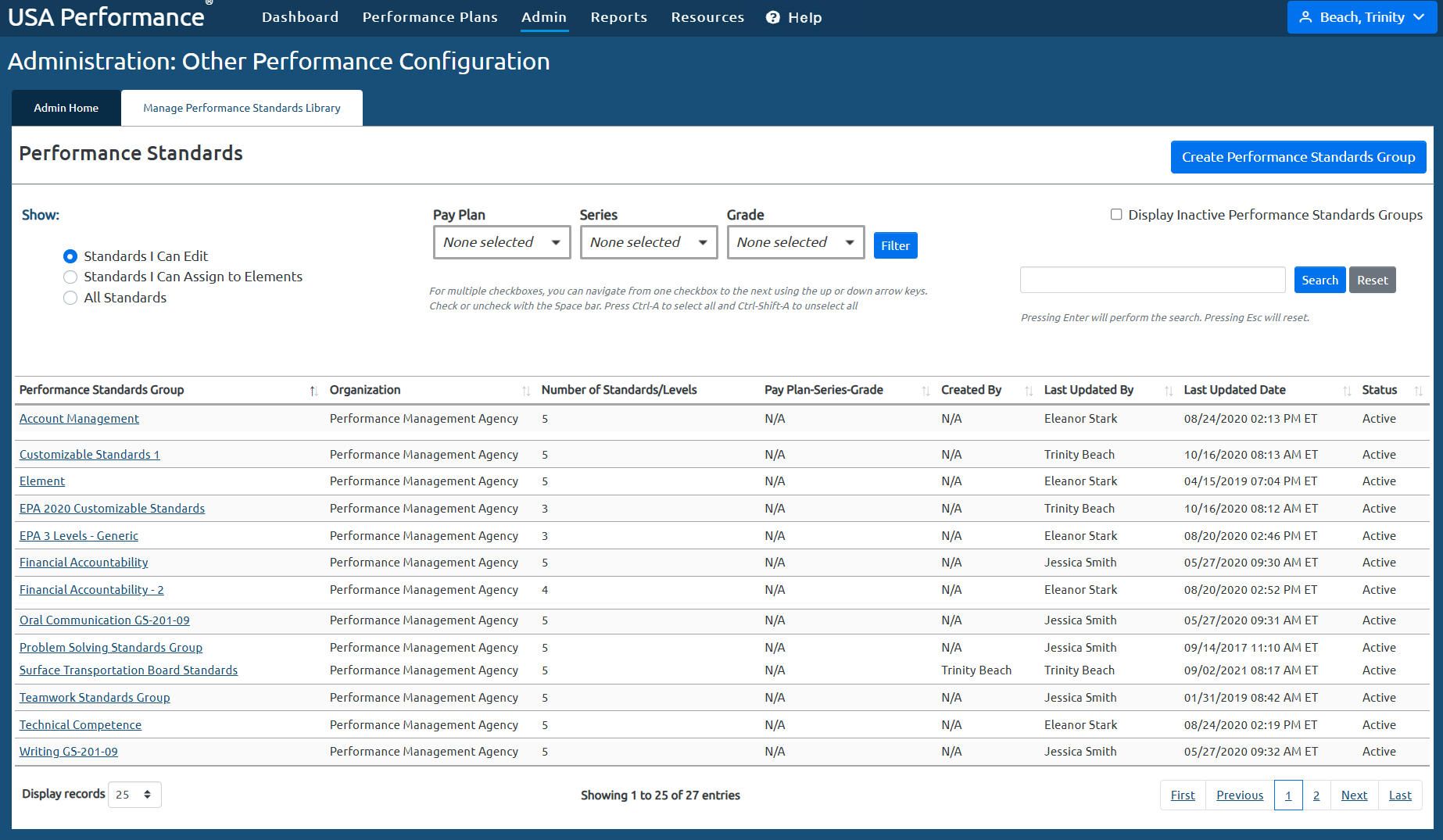Viewport: 1443px width, 840px height.
Task: Click the Filter button
Action: [x=895, y=245]
